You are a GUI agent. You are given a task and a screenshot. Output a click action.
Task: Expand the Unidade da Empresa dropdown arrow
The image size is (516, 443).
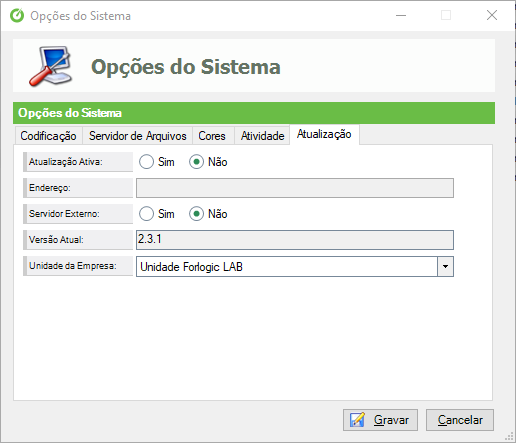445,266
